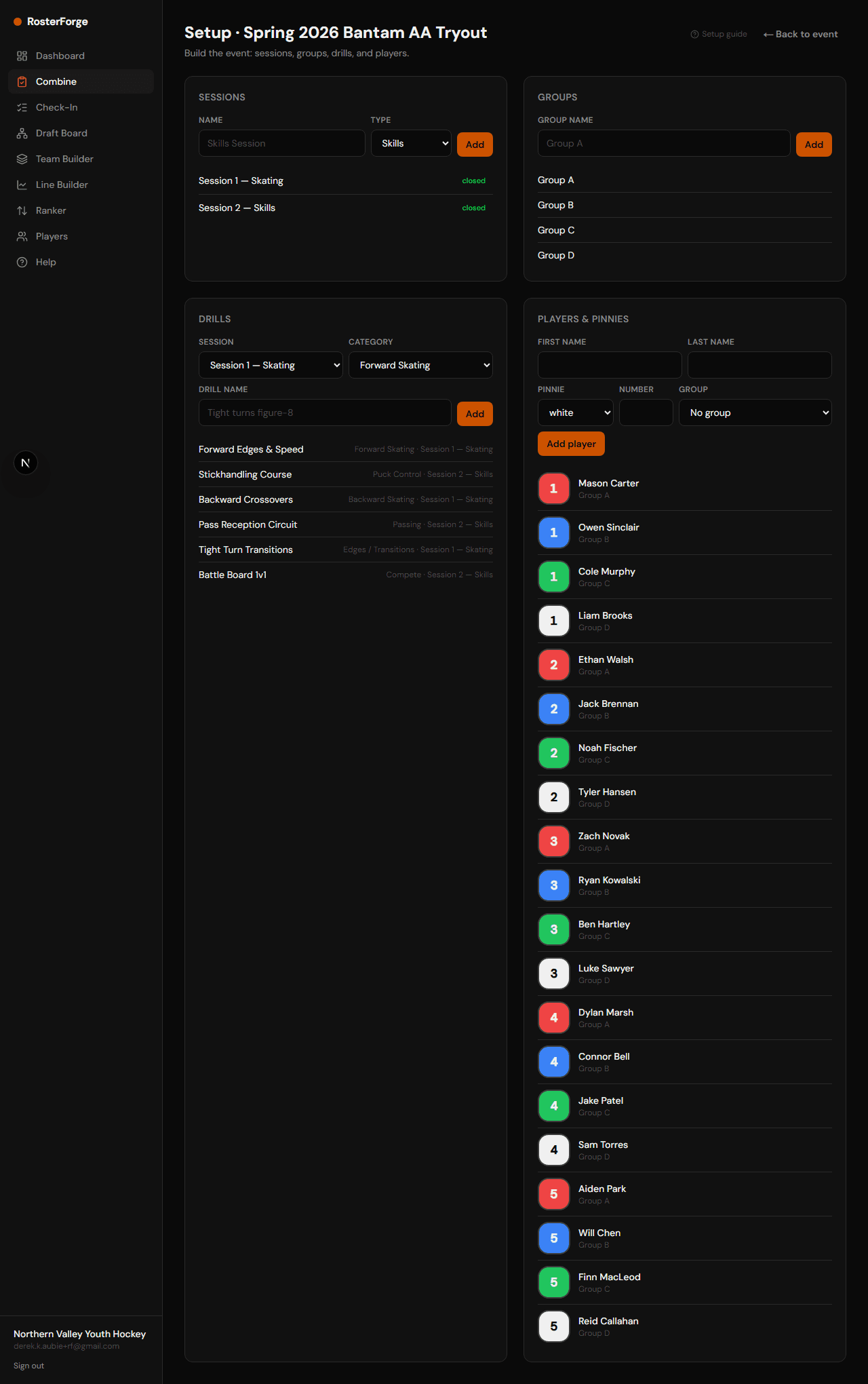This screenshot has width=868, height=1384.
Task: Click the Combine clipboard icon
Action: coord(22,81)
